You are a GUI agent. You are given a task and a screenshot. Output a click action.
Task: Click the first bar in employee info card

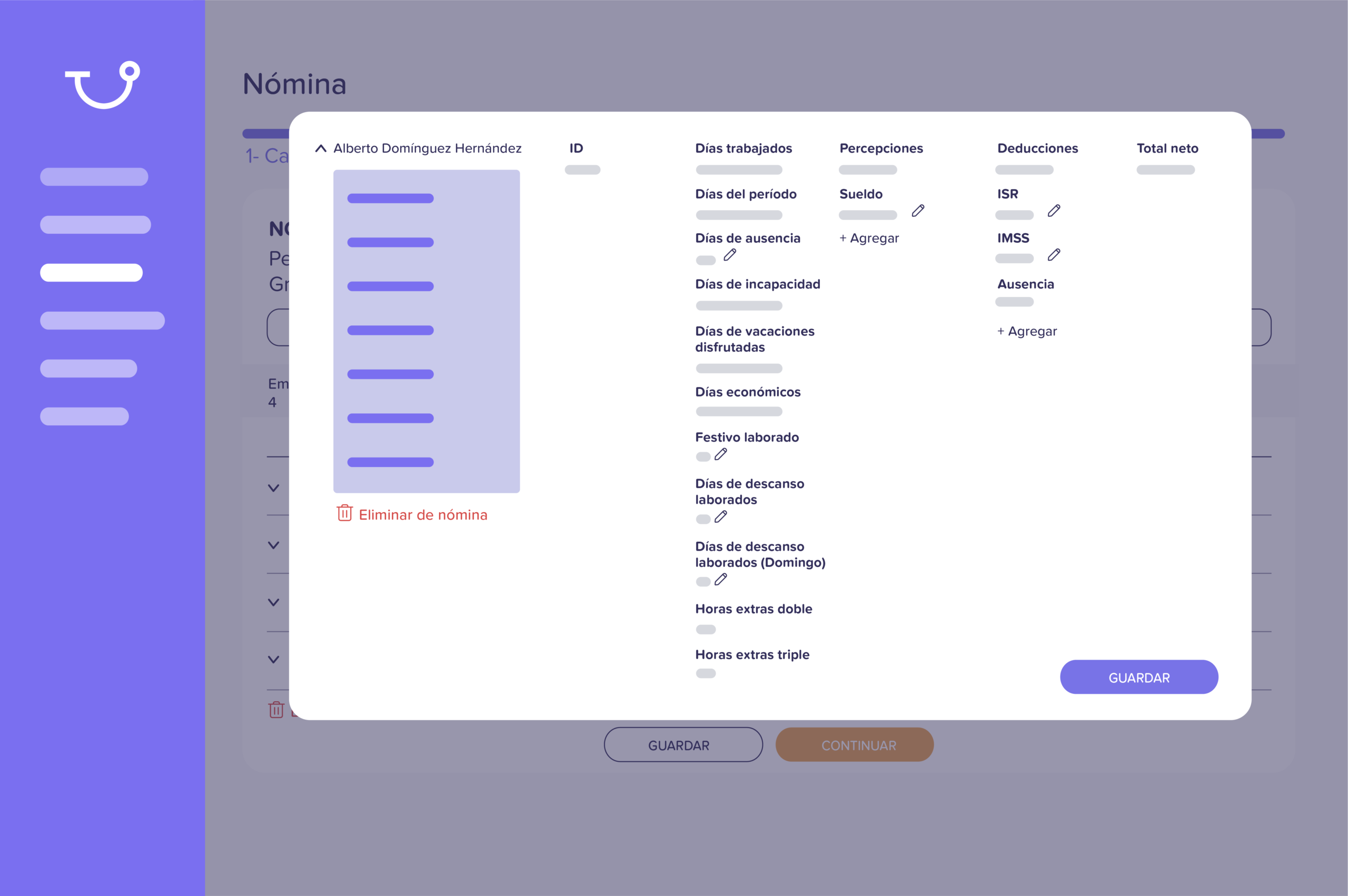tap(390, 198)
